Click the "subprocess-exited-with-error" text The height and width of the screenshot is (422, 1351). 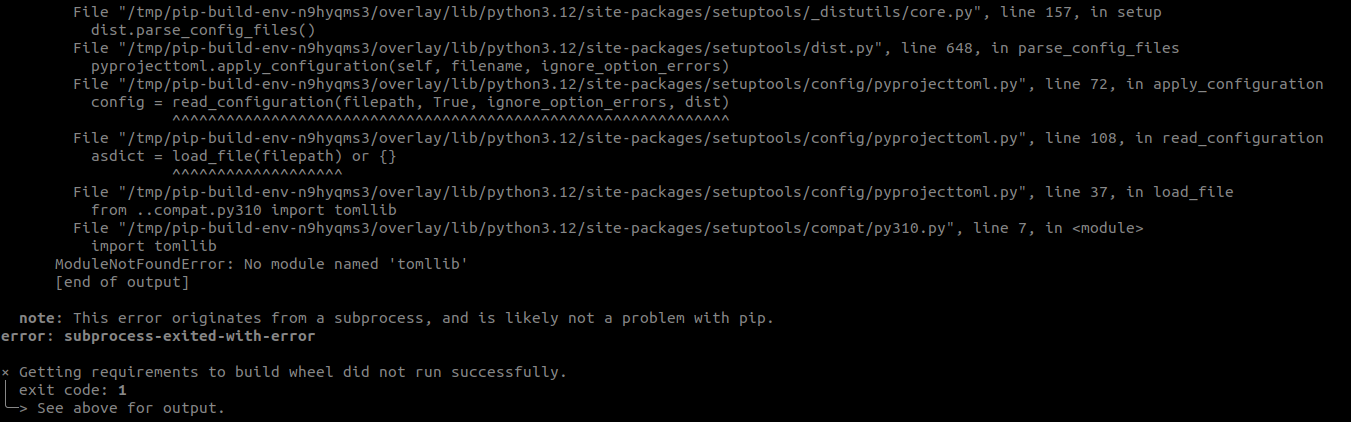[189, 336]
